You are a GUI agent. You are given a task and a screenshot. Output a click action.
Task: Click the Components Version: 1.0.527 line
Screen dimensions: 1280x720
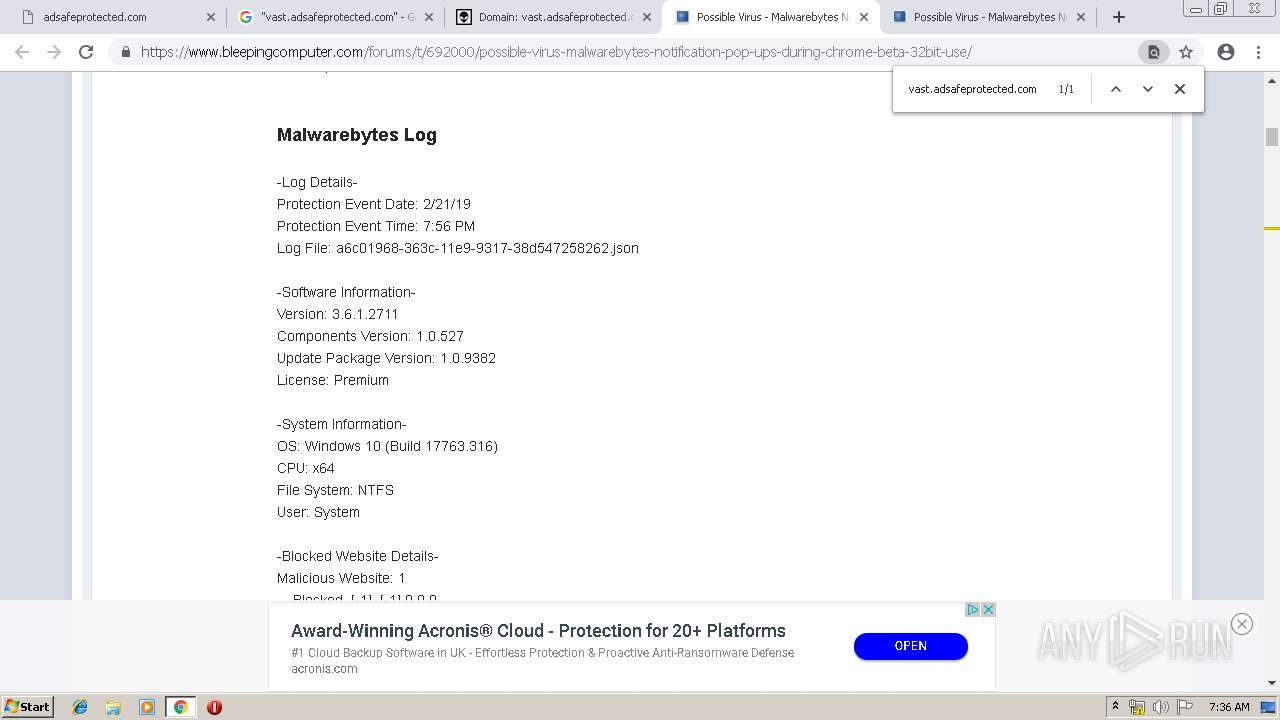(370, 336)
